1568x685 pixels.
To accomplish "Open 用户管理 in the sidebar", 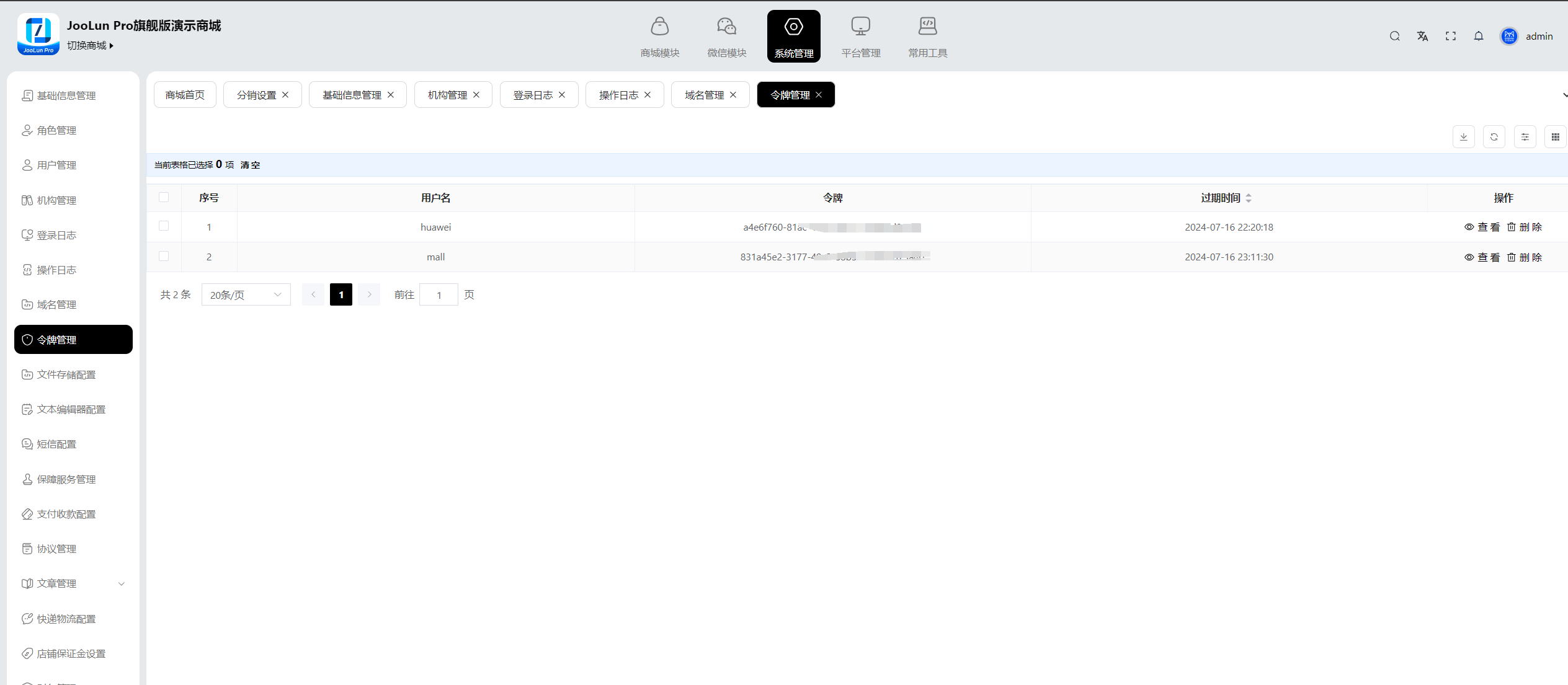I will (x=56, y=165).
